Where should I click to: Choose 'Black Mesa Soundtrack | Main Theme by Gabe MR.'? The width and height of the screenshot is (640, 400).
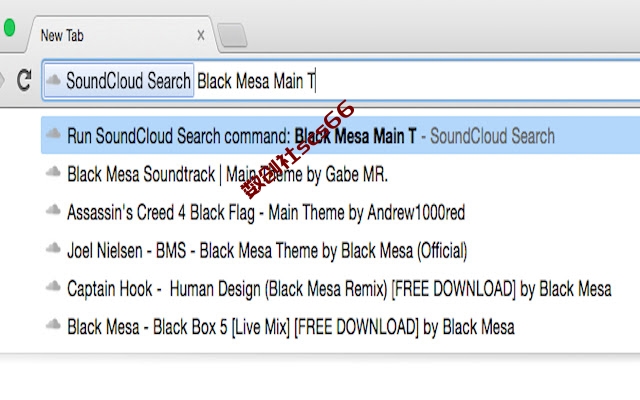pos(340,174)
